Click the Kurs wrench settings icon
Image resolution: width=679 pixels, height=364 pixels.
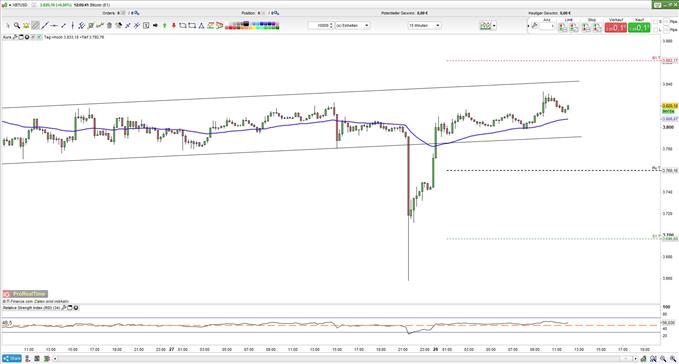(15, 37)
